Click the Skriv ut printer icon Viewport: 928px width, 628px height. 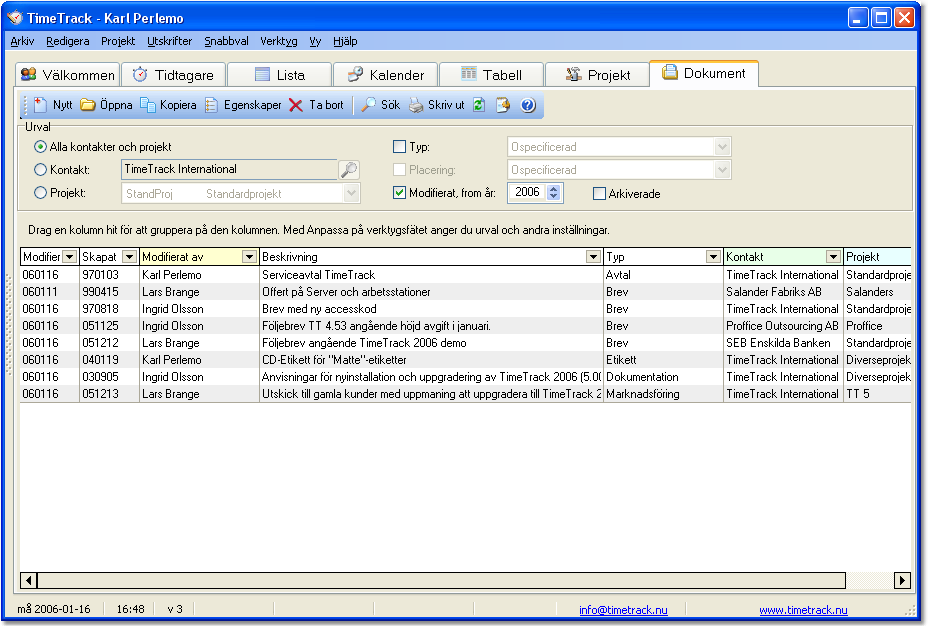point(417,105)
